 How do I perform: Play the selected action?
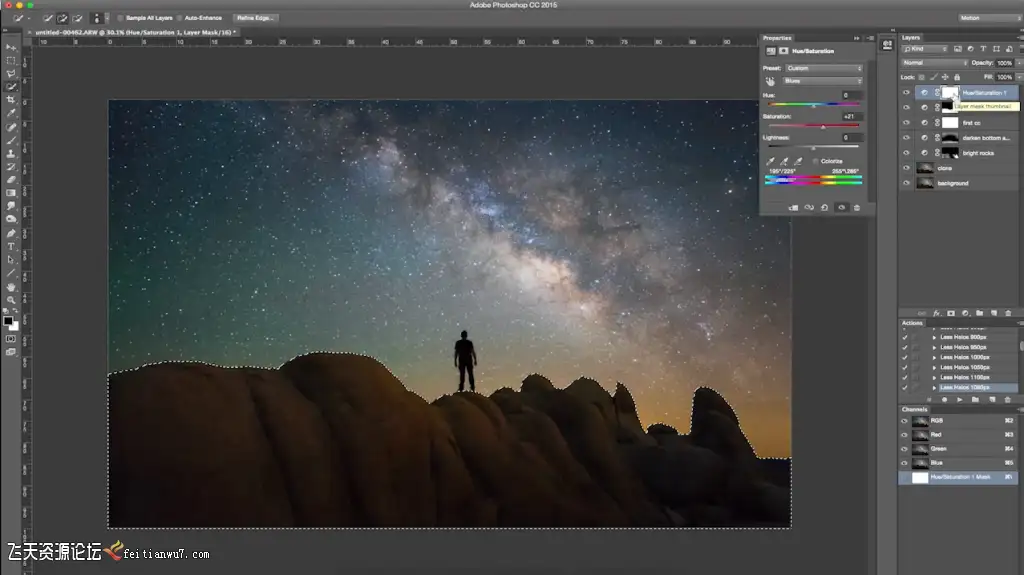point(959,399)
